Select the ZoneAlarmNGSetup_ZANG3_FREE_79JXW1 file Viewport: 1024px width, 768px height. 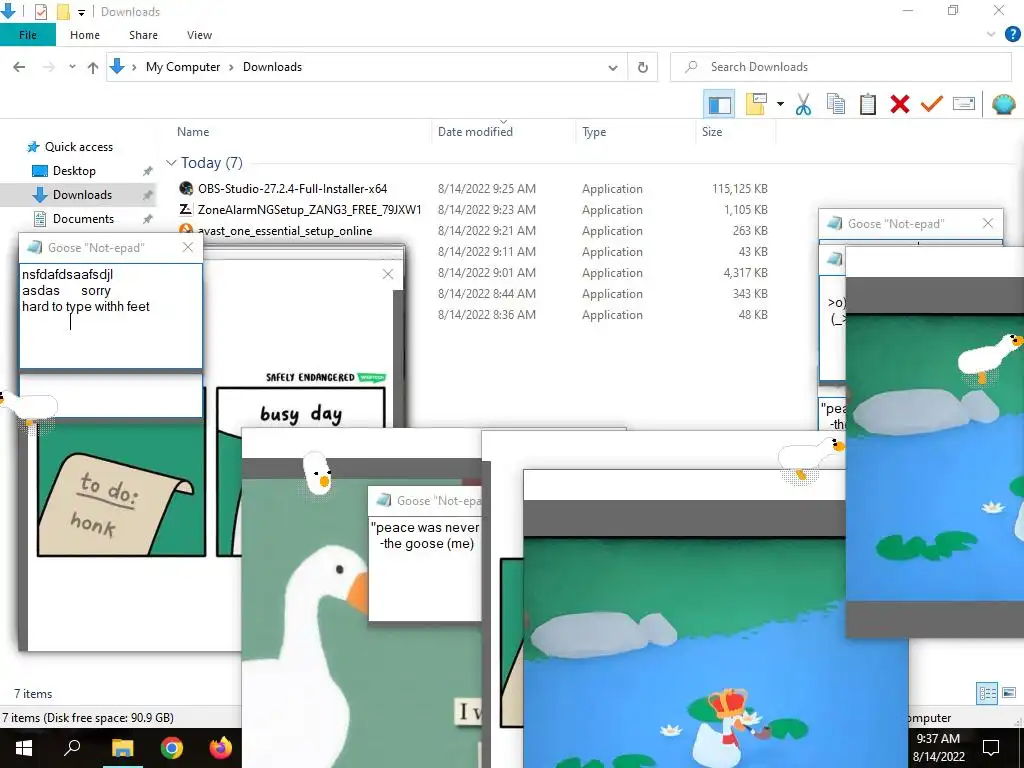click(x=310, y=210)
